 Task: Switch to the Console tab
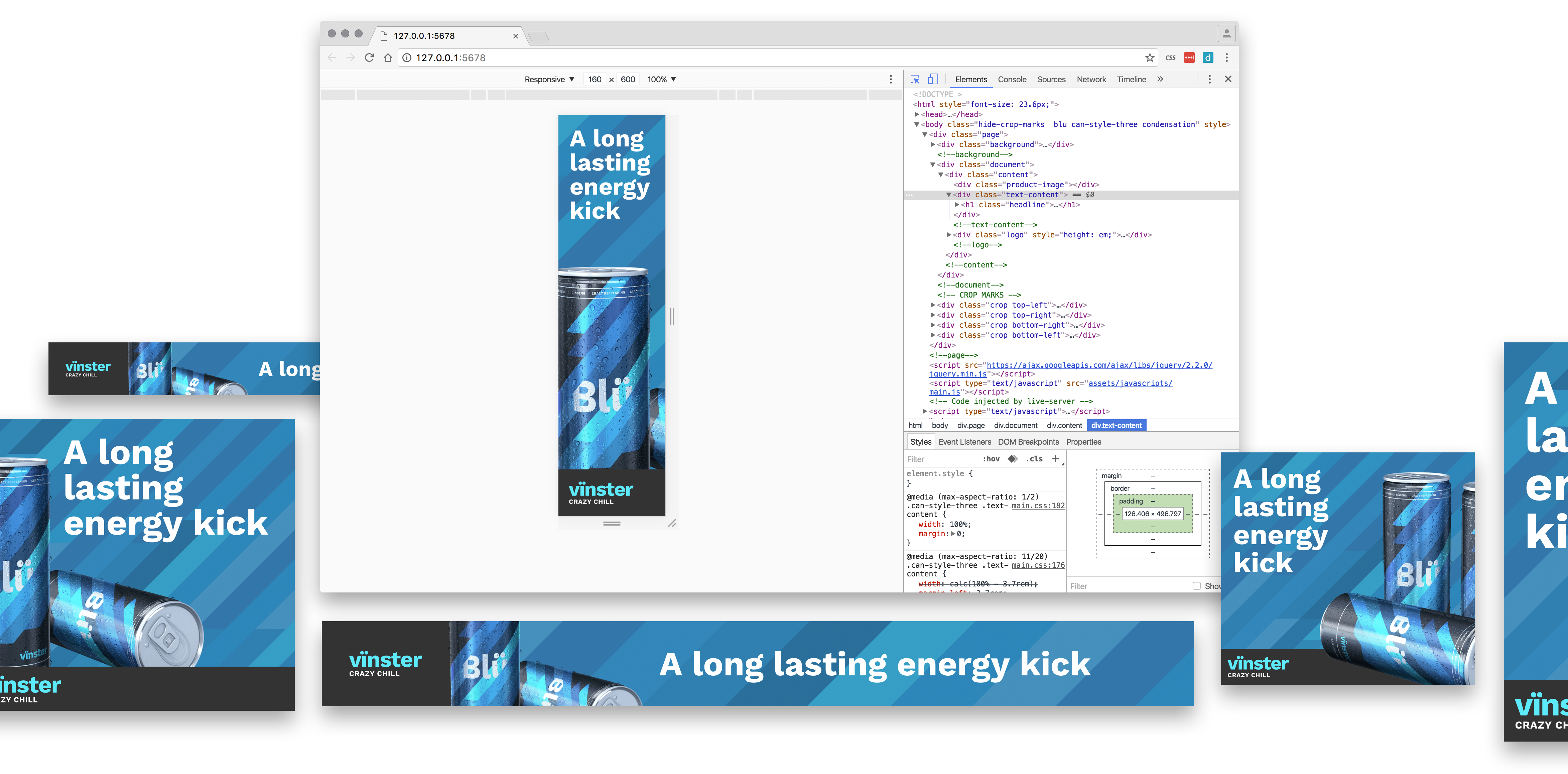click(x=1012, y=79)
